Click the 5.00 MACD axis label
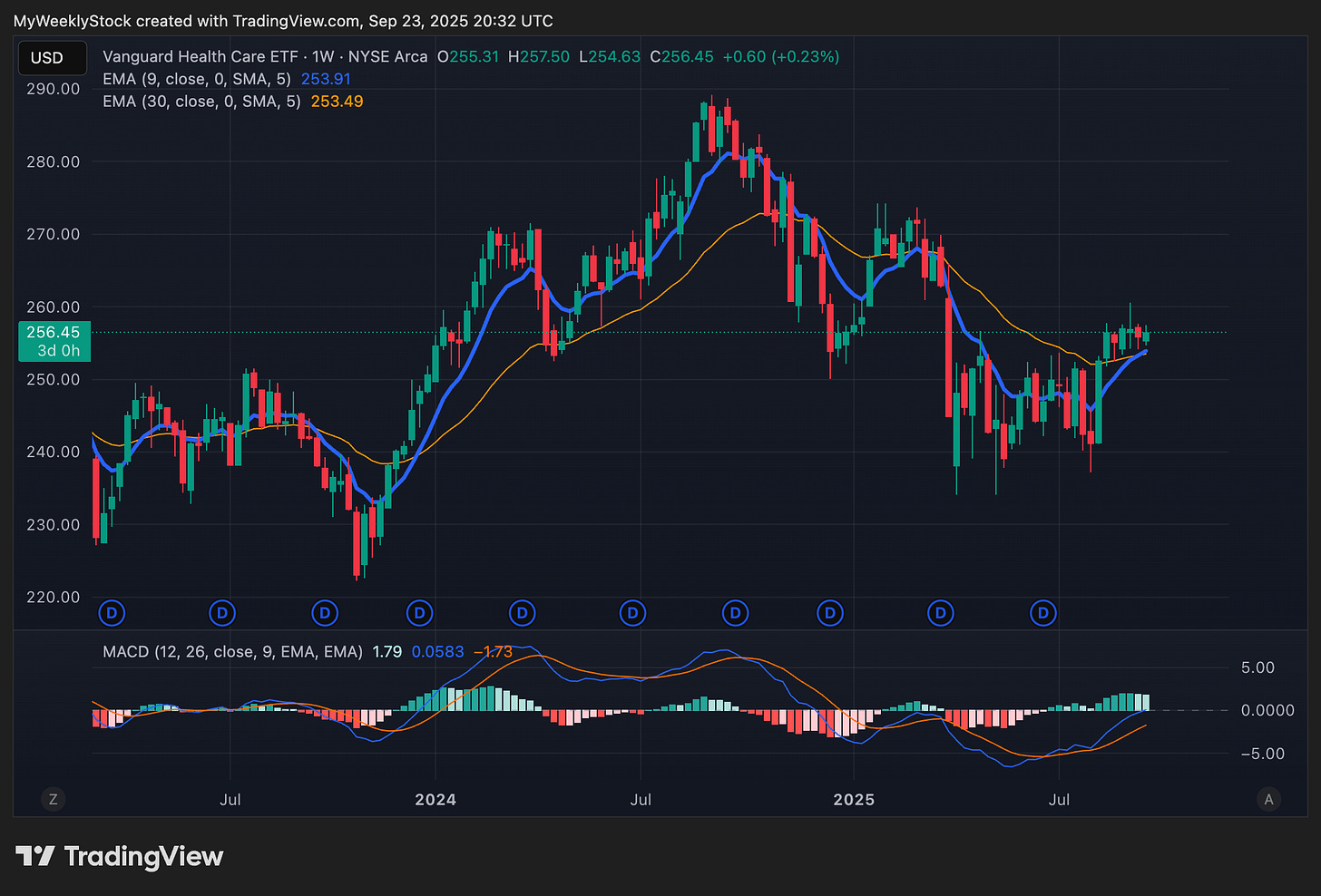1321x896 pixels. pyautogui.click(x=1257, y=667)
